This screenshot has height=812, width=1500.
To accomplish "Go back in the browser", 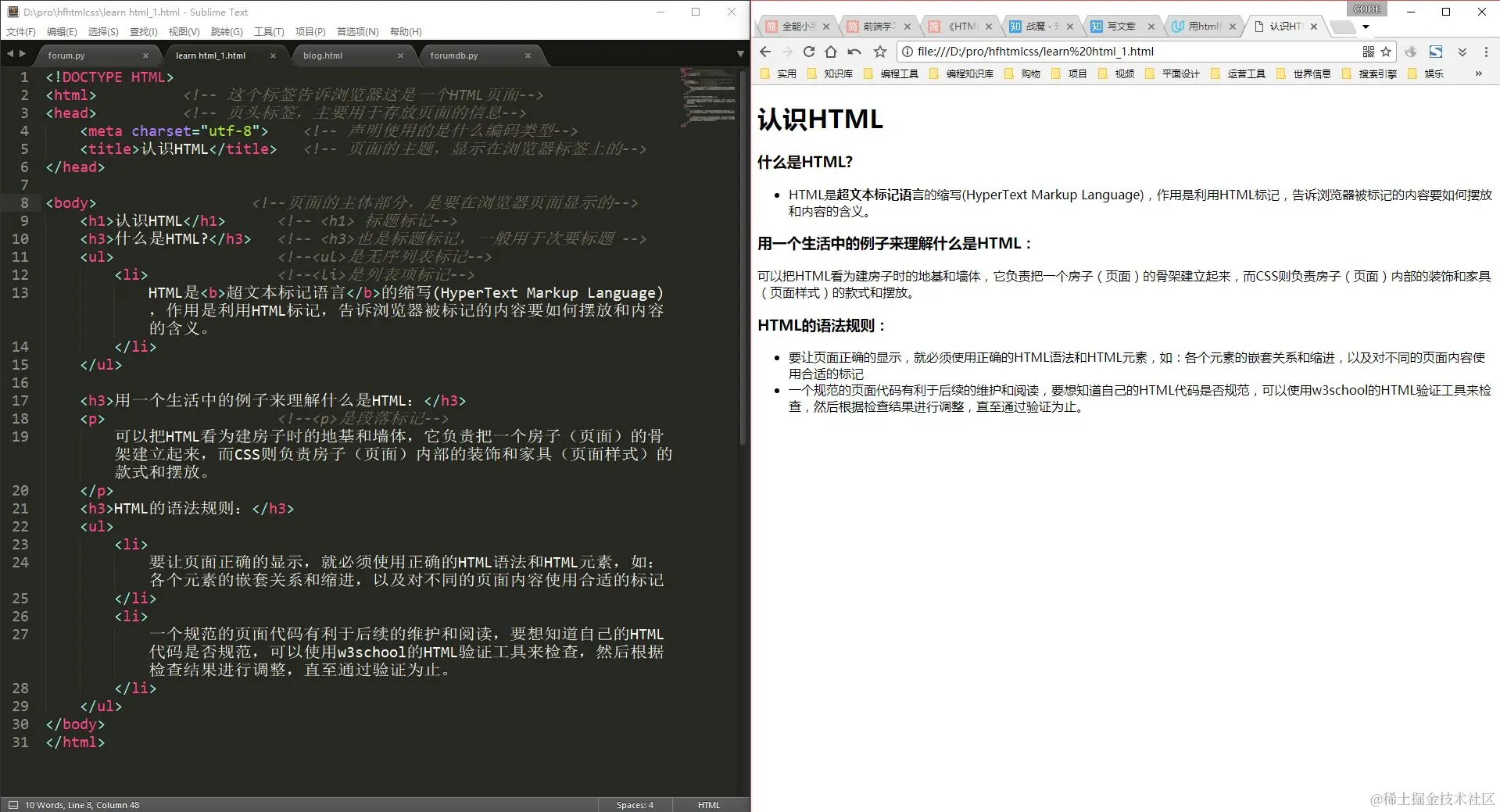I will [x=765, y=52].
